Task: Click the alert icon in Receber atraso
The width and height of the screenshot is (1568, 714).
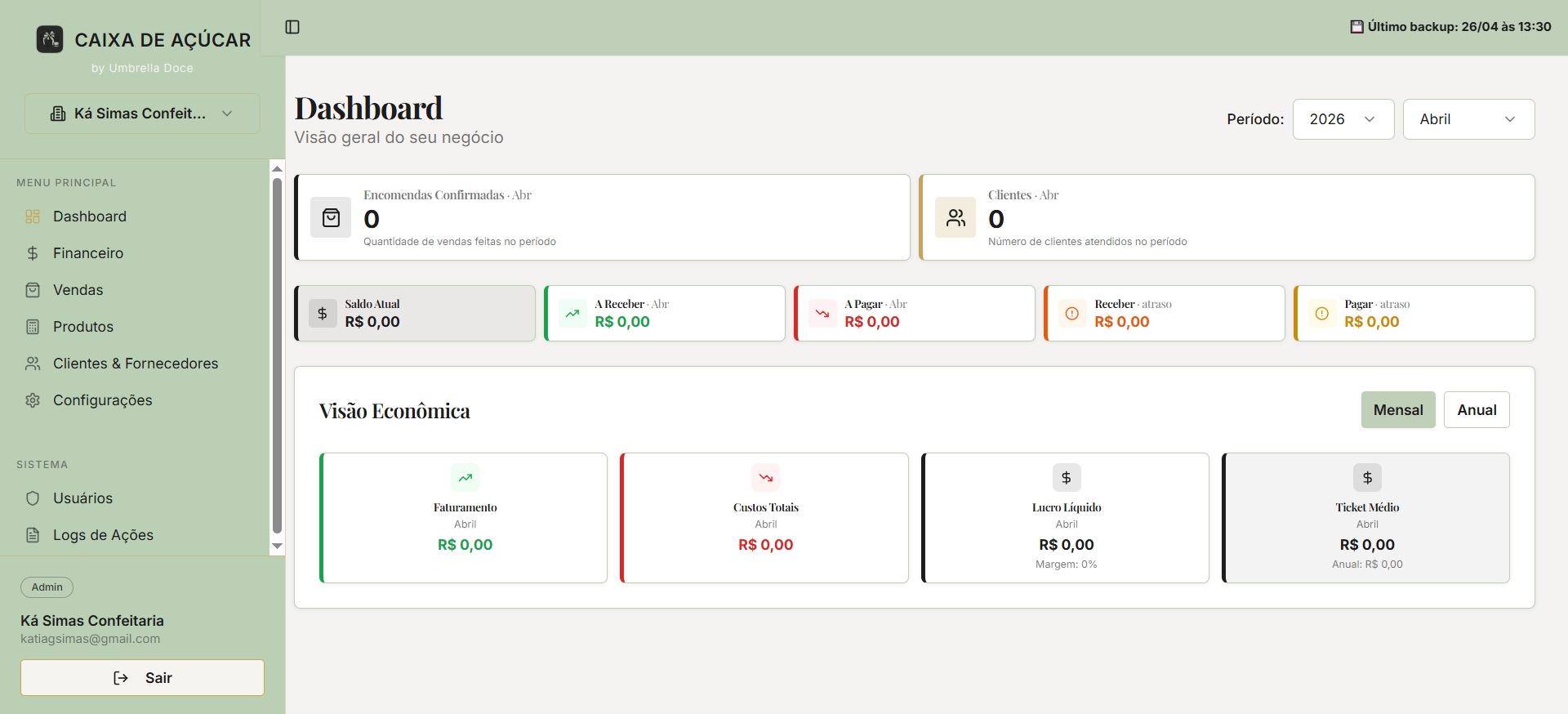Action: point(1072,313)
